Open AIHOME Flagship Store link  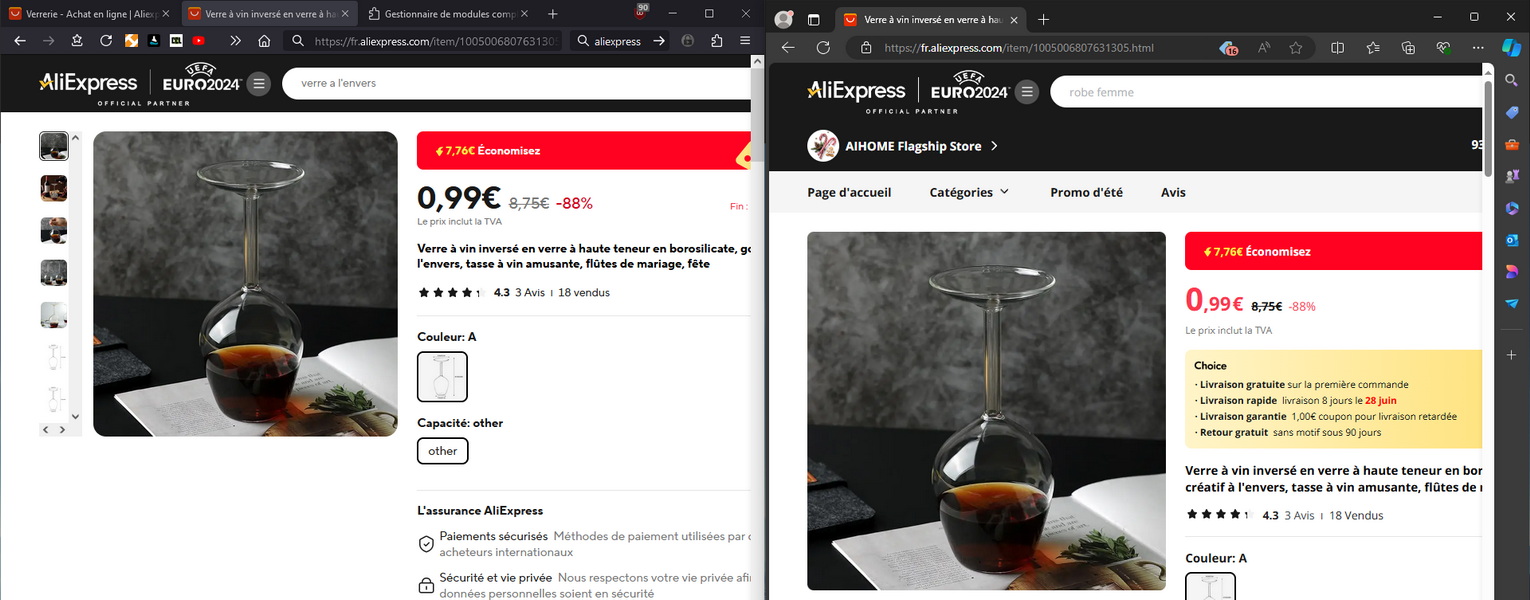[903, 146]
